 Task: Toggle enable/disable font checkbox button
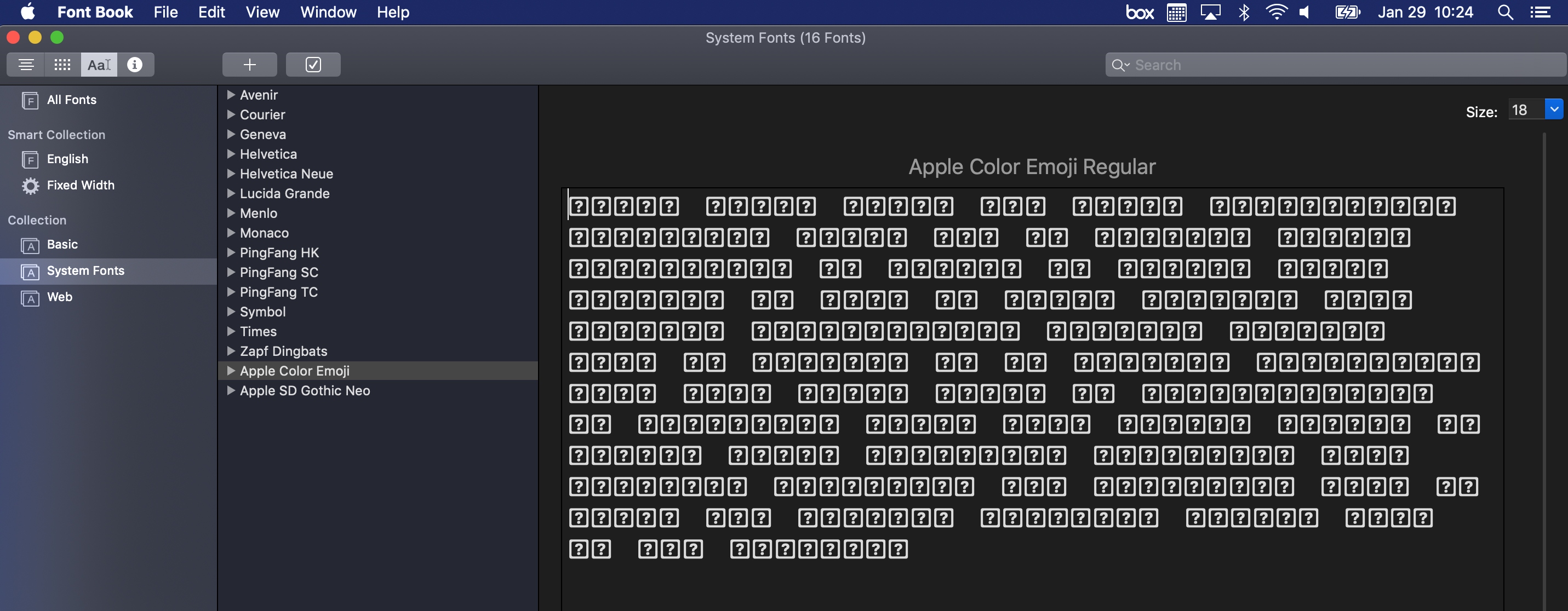coord(313,65)
